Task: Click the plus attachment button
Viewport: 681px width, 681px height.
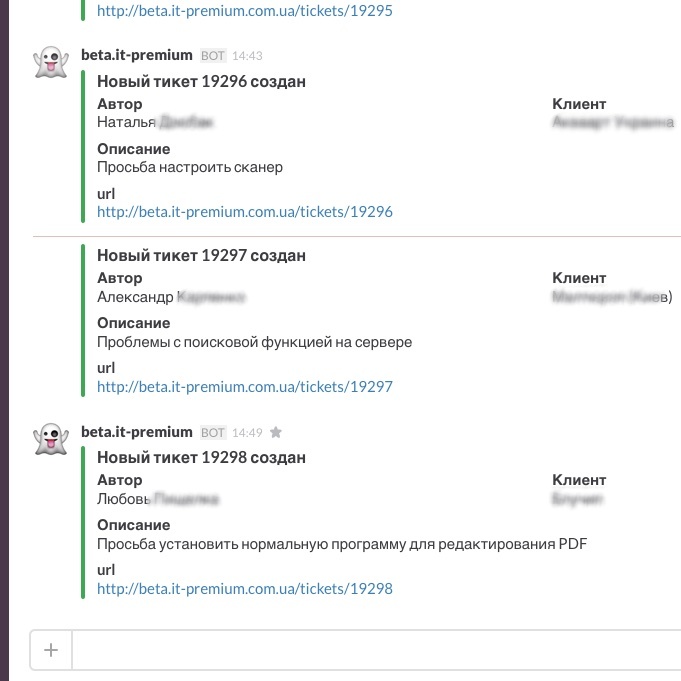Action: pos(51,651)
